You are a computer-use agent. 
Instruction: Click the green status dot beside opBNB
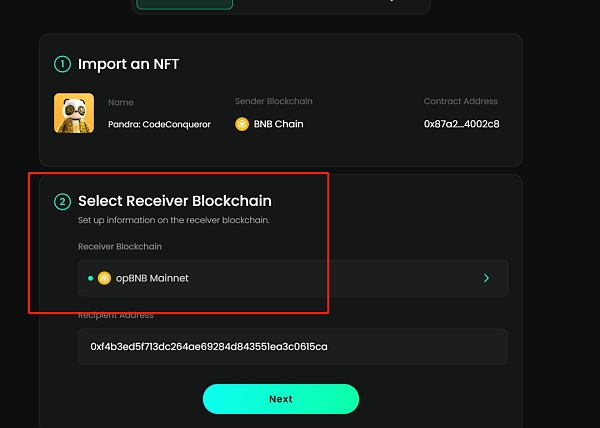coord(90,278)
